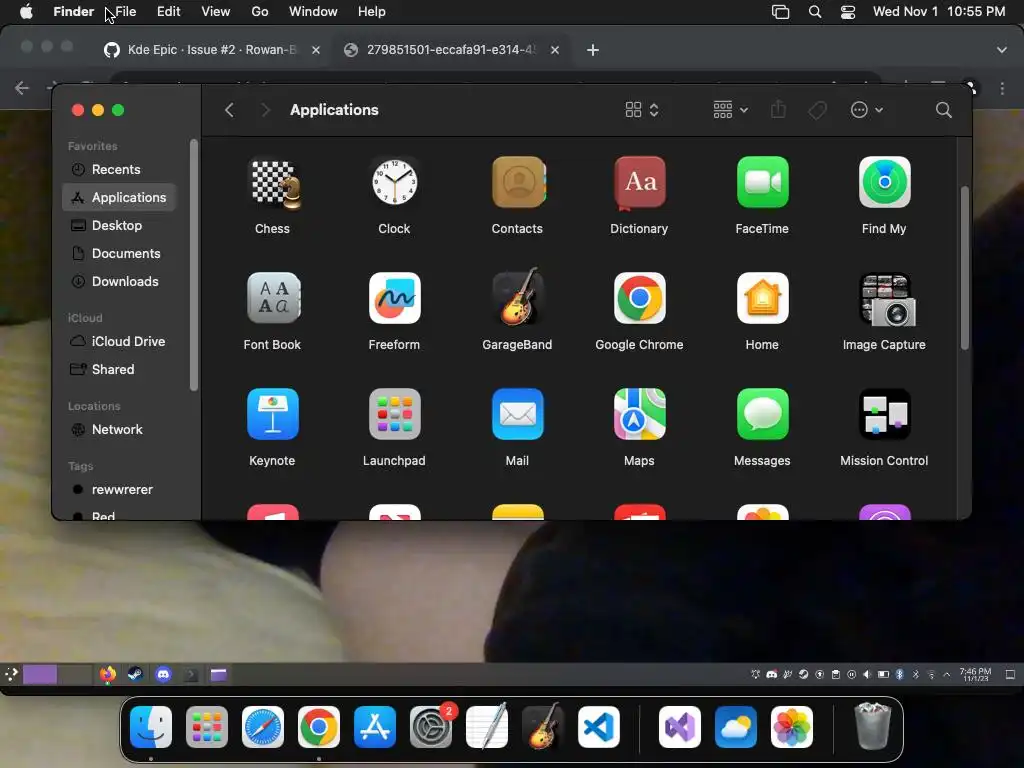The image size is (1024, 768).
Task: Expand Chrome tab search chevron
Action: [1002, 50]
